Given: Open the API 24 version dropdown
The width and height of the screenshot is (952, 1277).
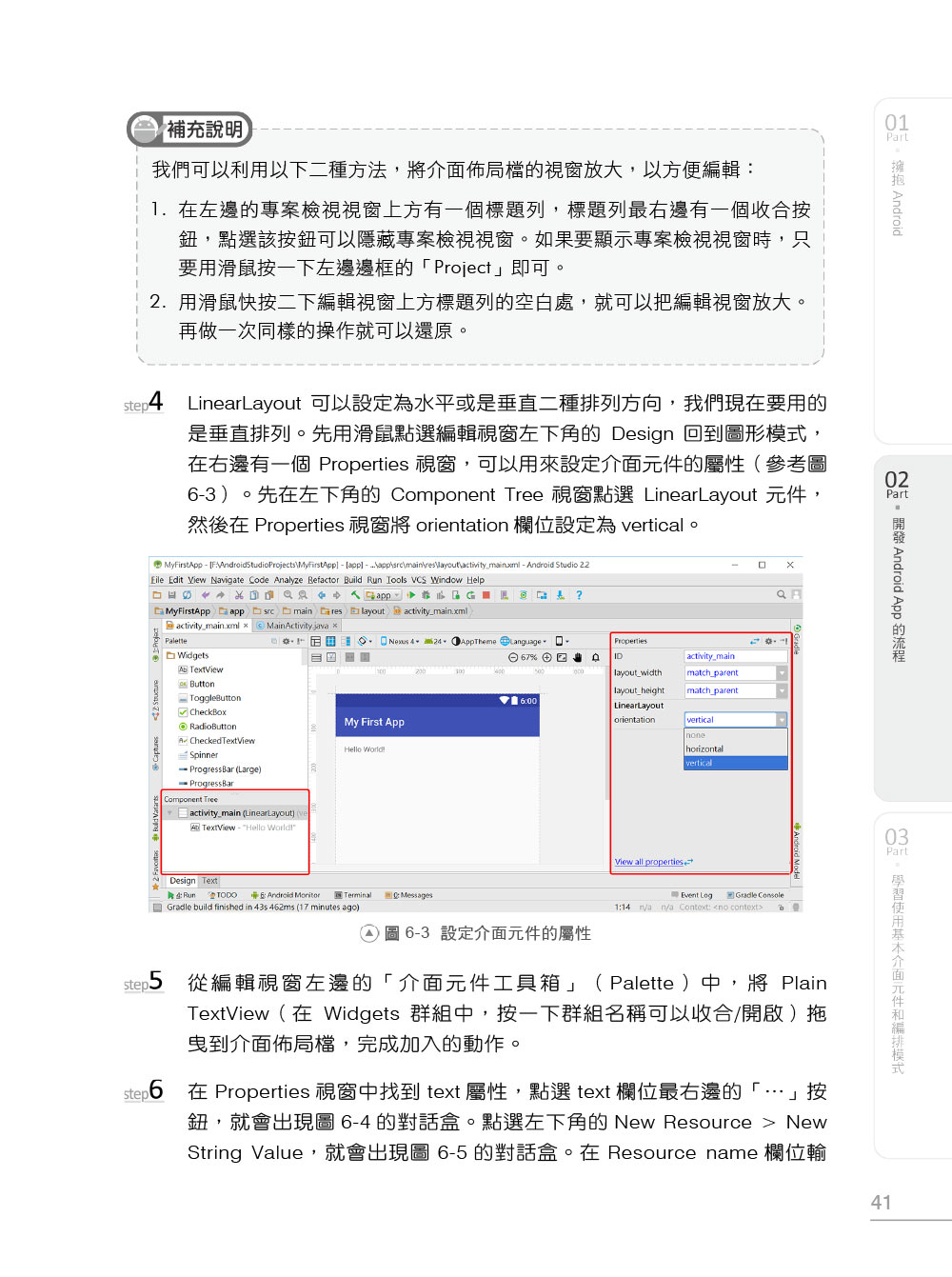Looking at the screenshot, I should point(435,642).
